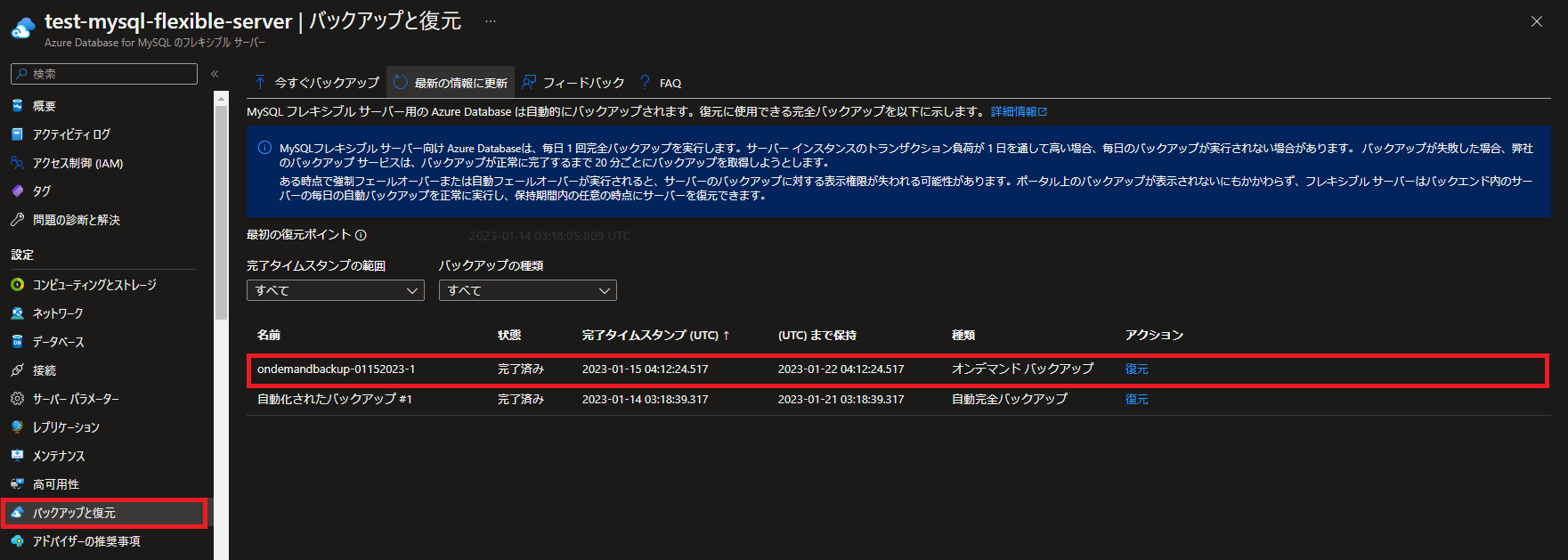
Task: Click the 自動完全バックアップ type cell
Action: (x=1010, y=400)
